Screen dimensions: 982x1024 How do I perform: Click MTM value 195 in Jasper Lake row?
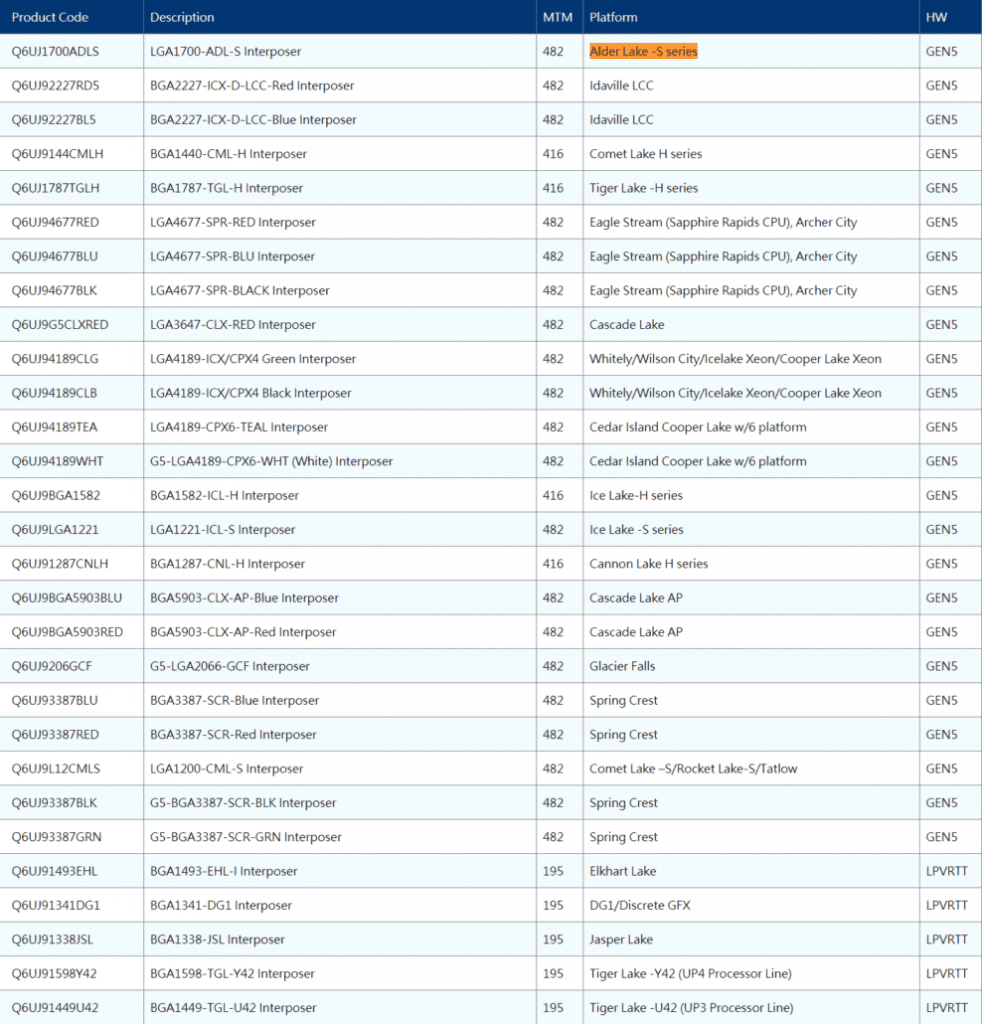click(553, 939)
